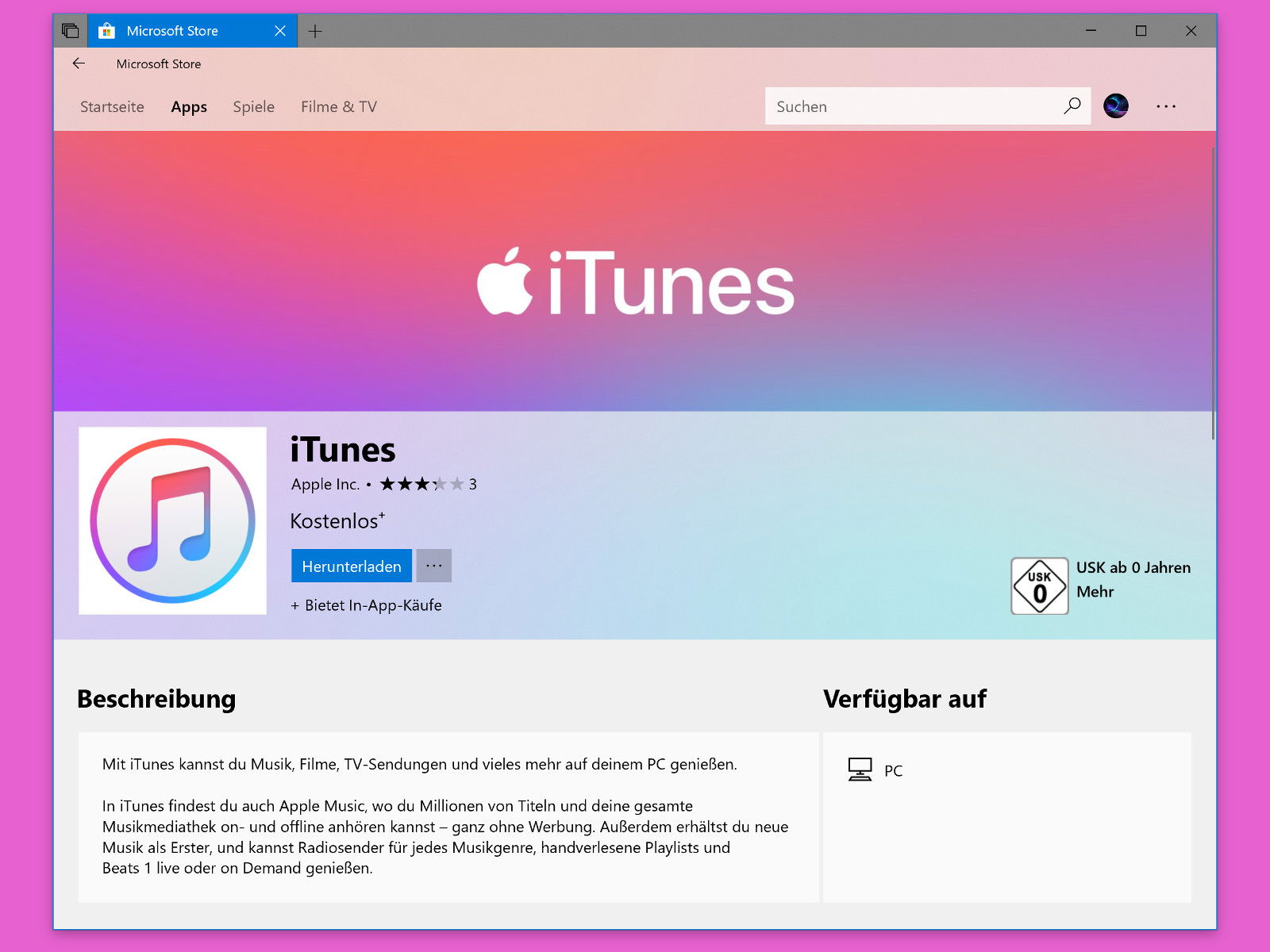The image size is (1270, 952).
Task: Click the Herunterladen button
Action: pos(352,566)
